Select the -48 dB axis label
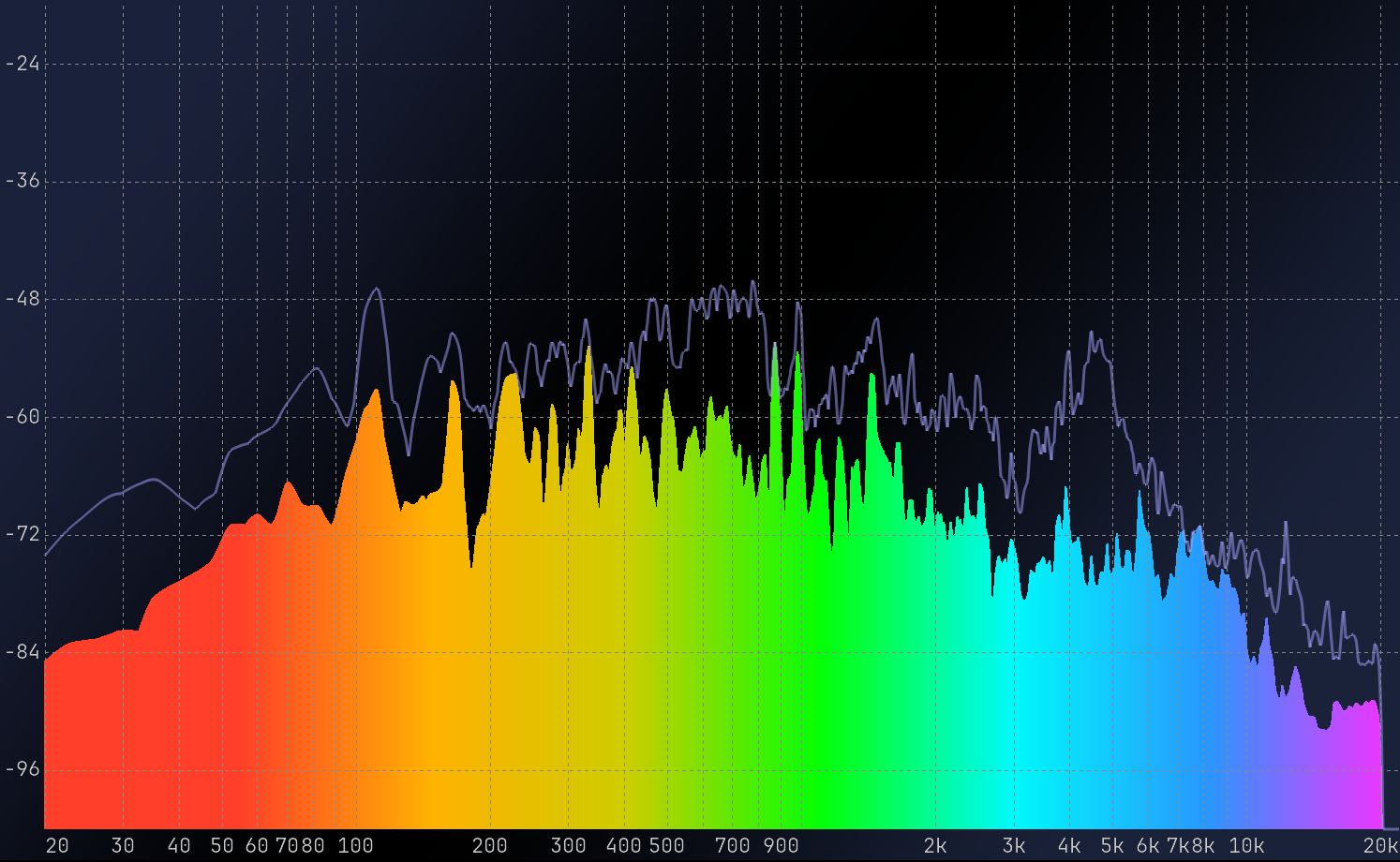1400x862 pixels. tap(22, 299)
